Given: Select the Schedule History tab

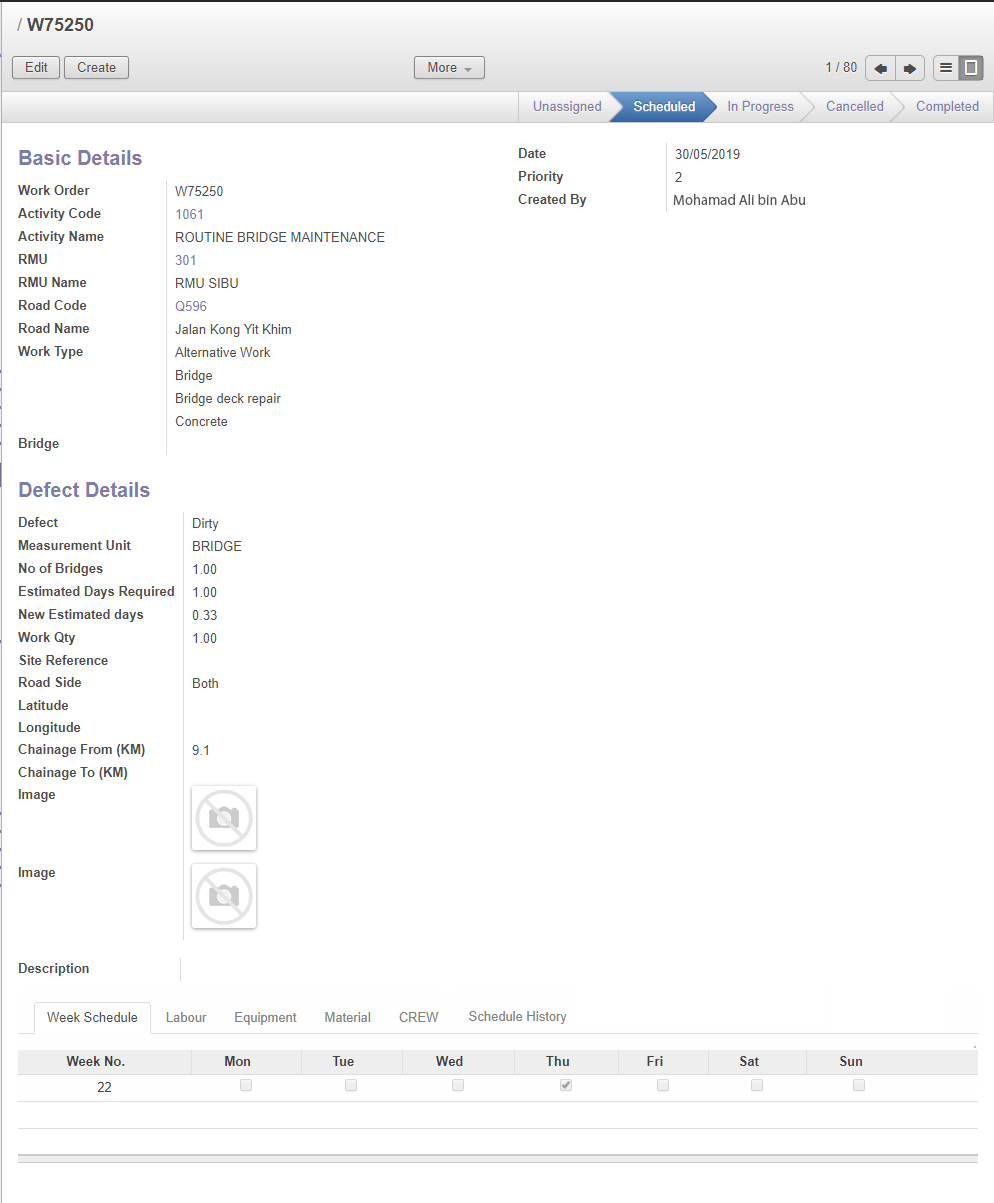Looking at the screenshot, I should point(517,1016).
